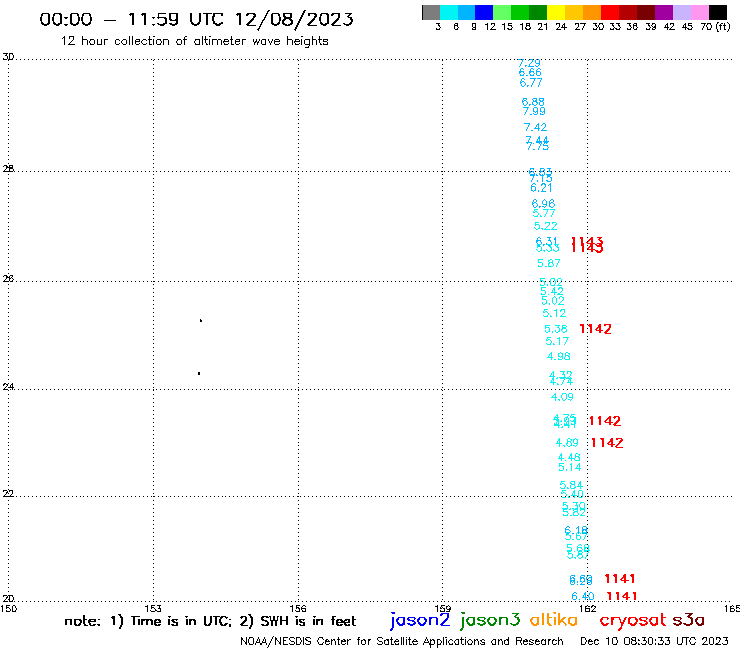Select the 4.69 wave height reading
Screen dimensions: 740x650
click(567, 443)
